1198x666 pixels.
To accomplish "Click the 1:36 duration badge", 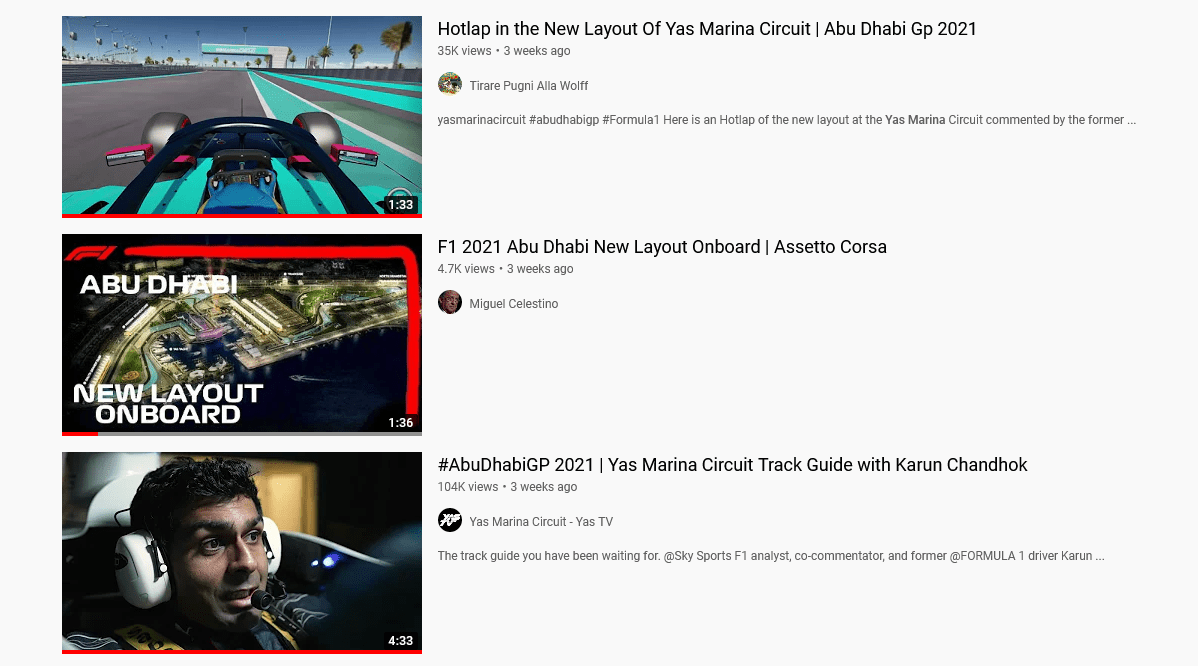I will click(400, 422).
